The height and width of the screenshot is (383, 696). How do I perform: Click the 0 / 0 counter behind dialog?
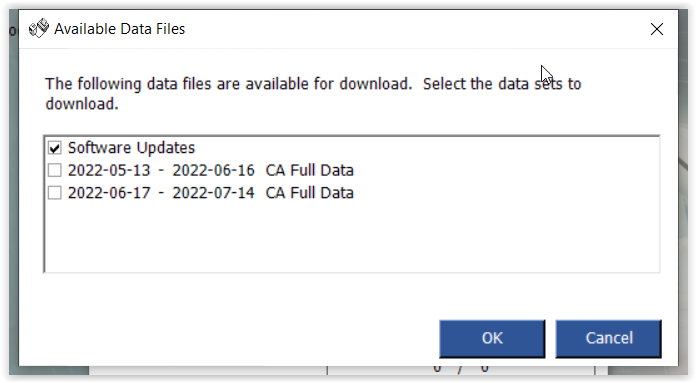click(461, 369)
